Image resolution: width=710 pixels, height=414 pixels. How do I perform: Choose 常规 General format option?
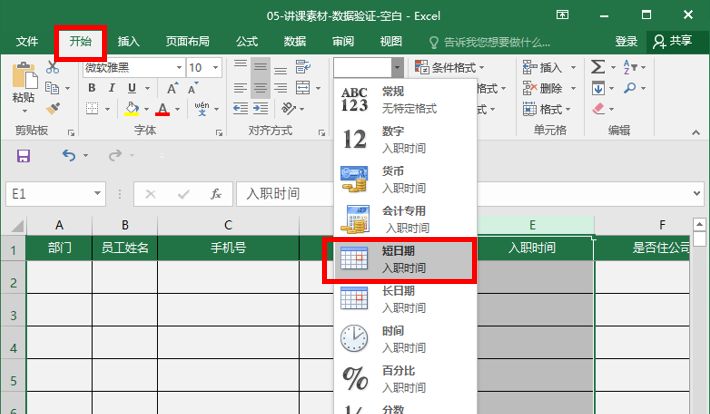(x=405, y=100)
